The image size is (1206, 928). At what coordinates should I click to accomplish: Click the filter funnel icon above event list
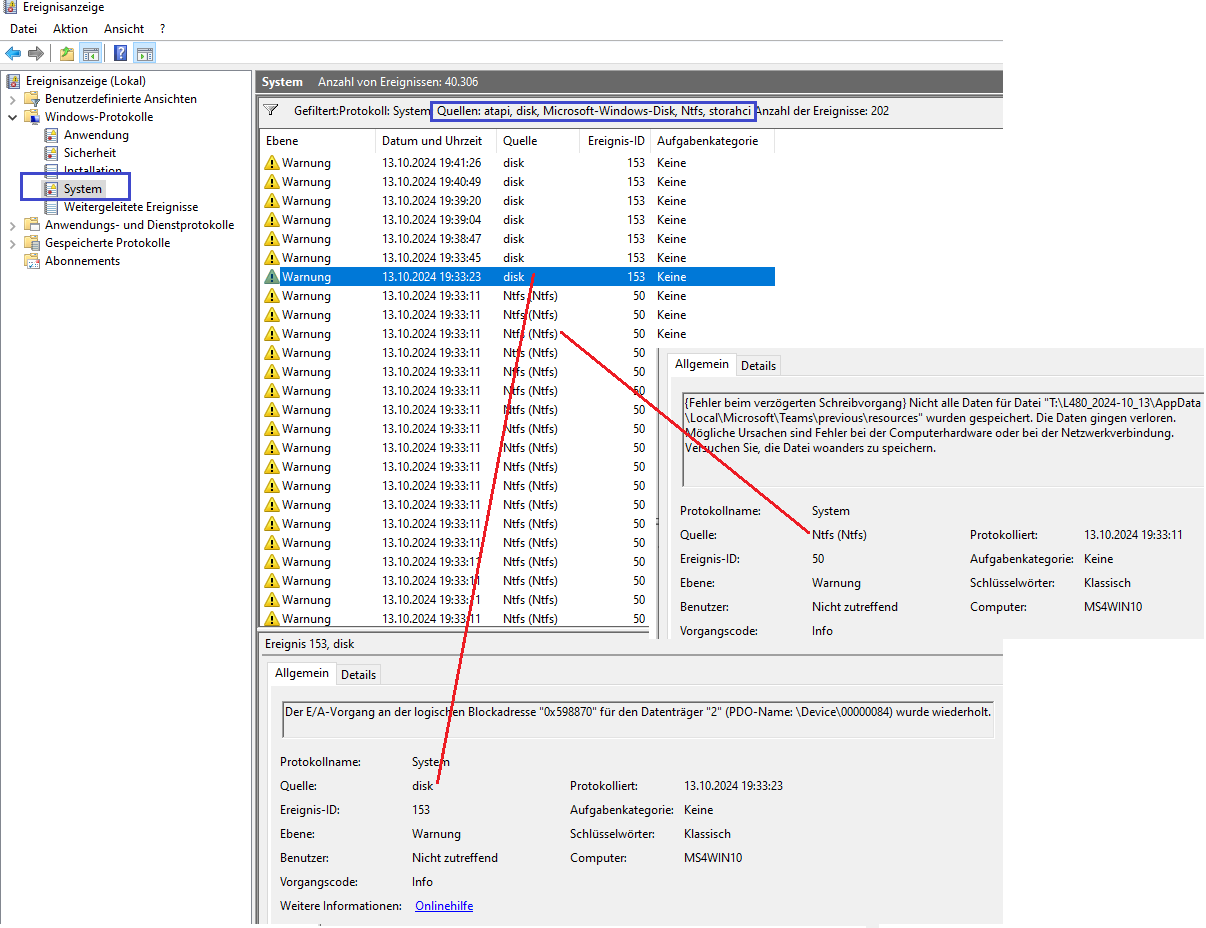coord(271,110)
